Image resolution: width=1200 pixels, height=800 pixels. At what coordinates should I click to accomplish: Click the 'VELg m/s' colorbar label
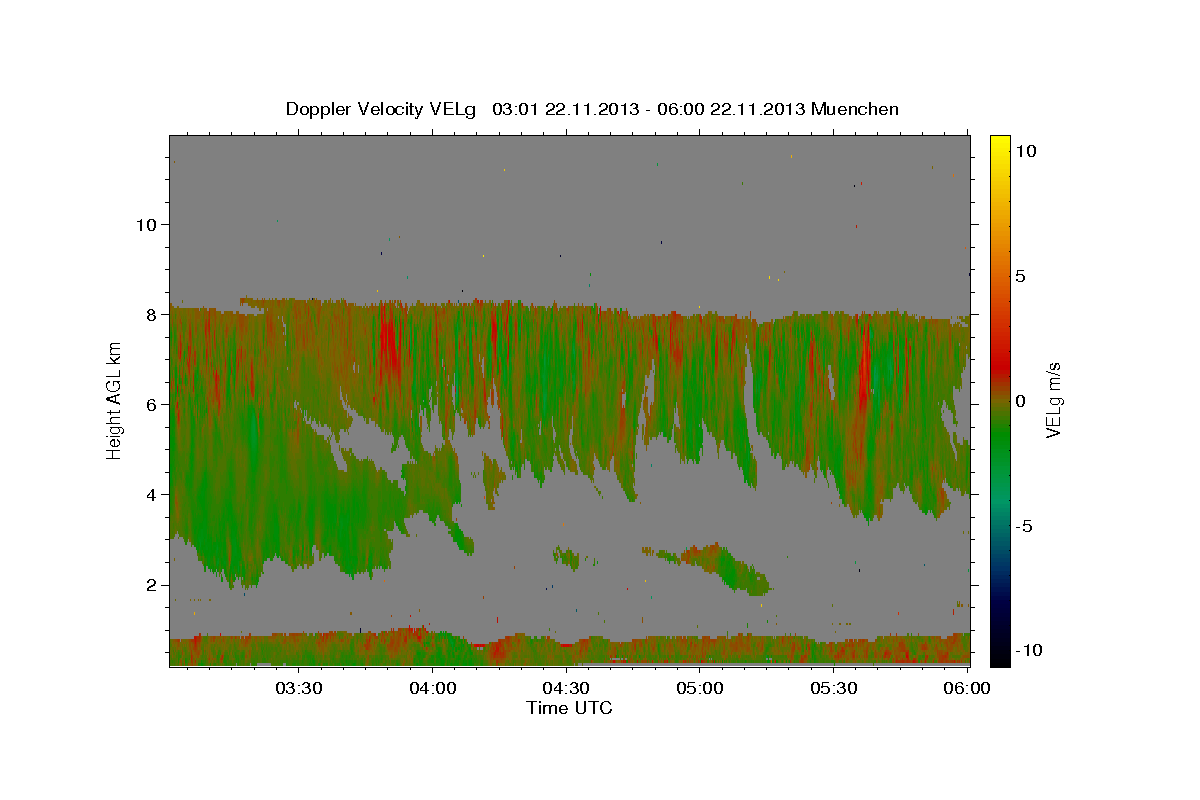1053,400
